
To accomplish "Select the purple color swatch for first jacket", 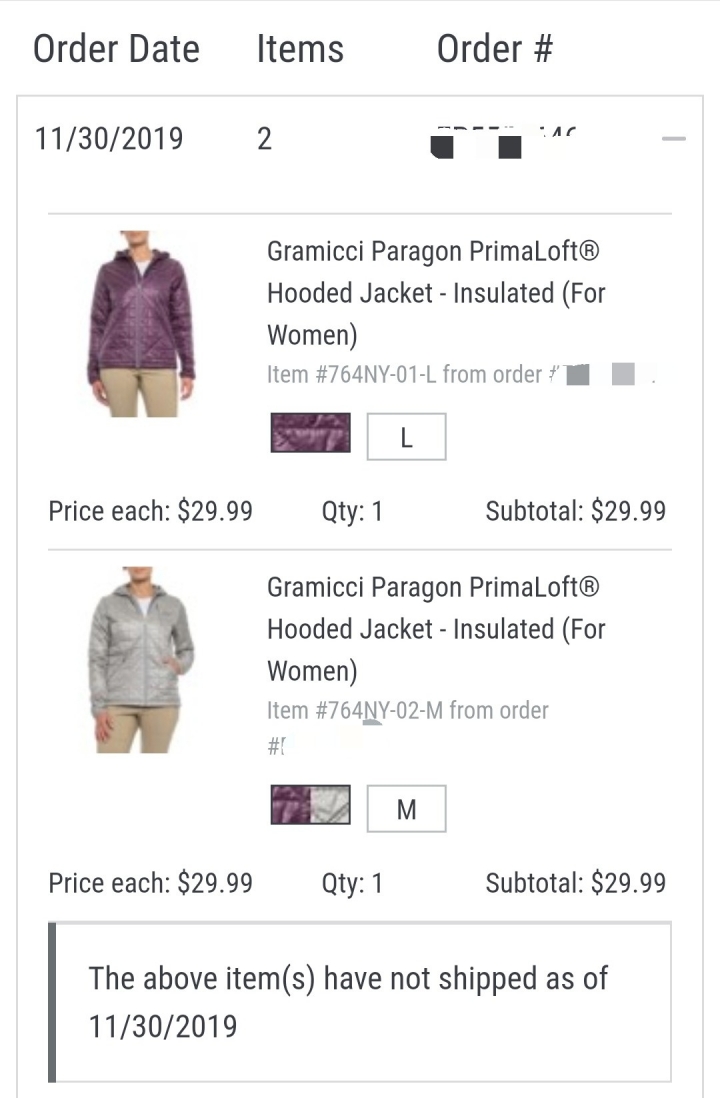I will click(x=310, y=433).
